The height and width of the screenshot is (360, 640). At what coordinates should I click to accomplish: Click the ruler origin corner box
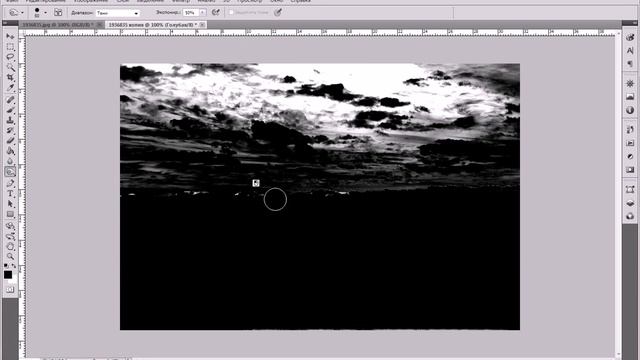click(22, 32)
